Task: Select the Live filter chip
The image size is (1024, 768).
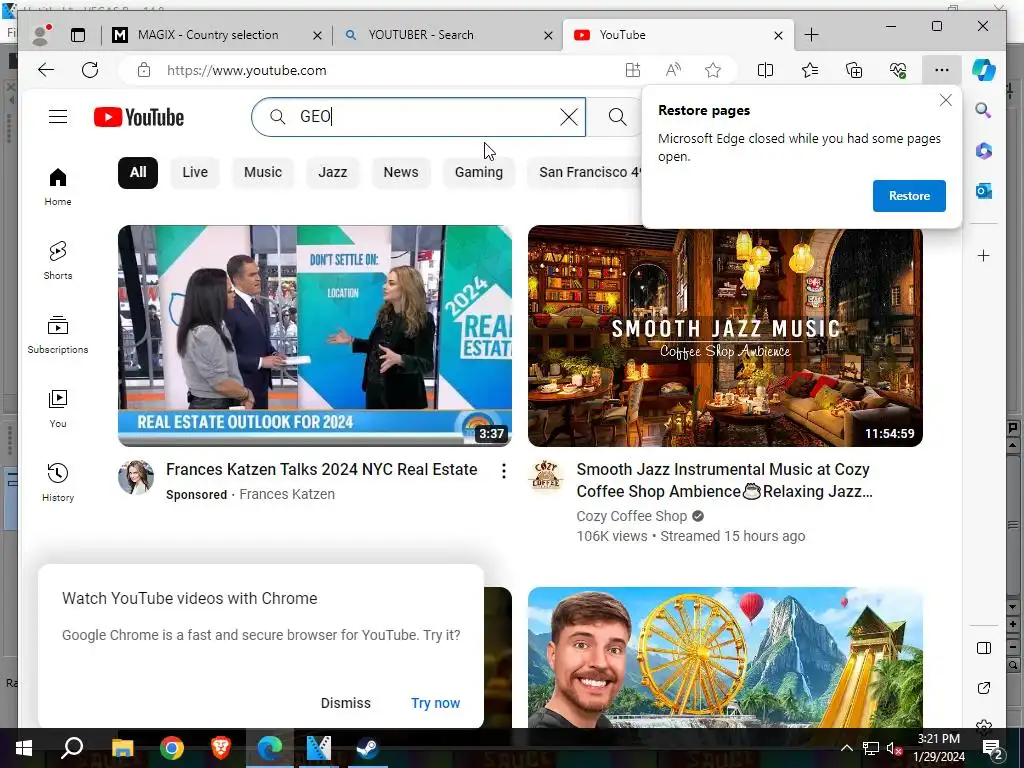Action: [195, 172]
